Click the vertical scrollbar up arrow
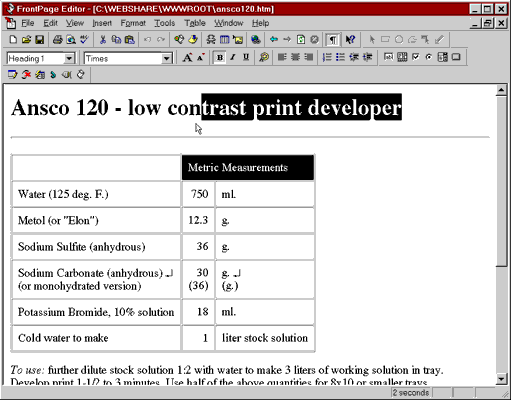511x400 pixels. coord(501,90)
